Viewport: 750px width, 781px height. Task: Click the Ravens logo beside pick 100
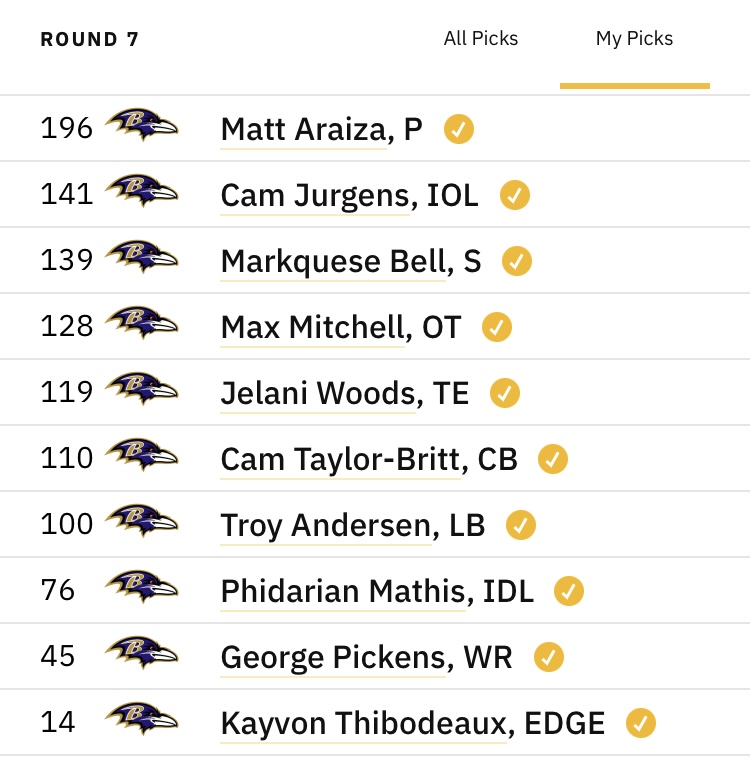[x=141, y=521]
